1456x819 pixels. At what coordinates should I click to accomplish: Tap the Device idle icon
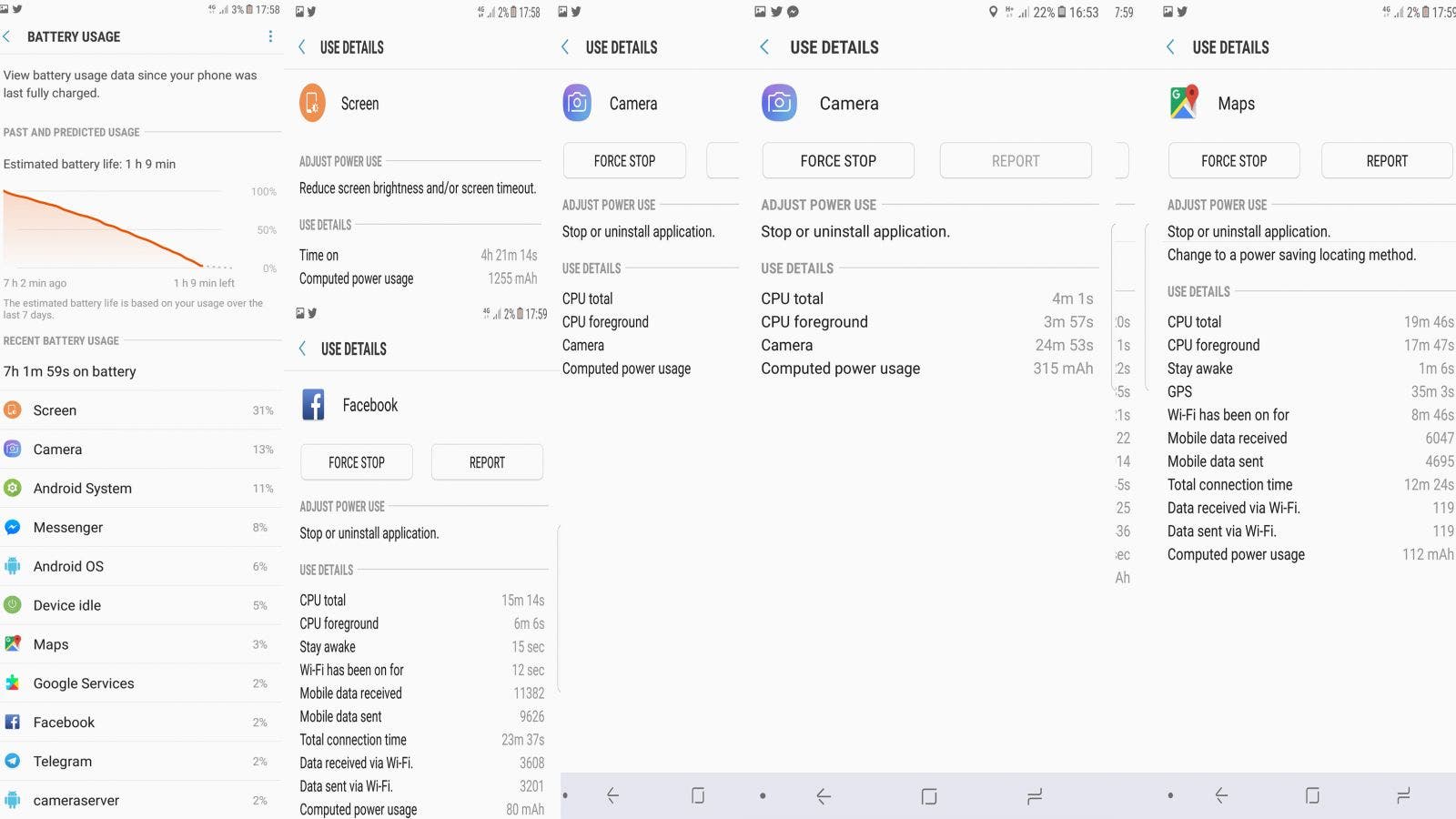13,605
